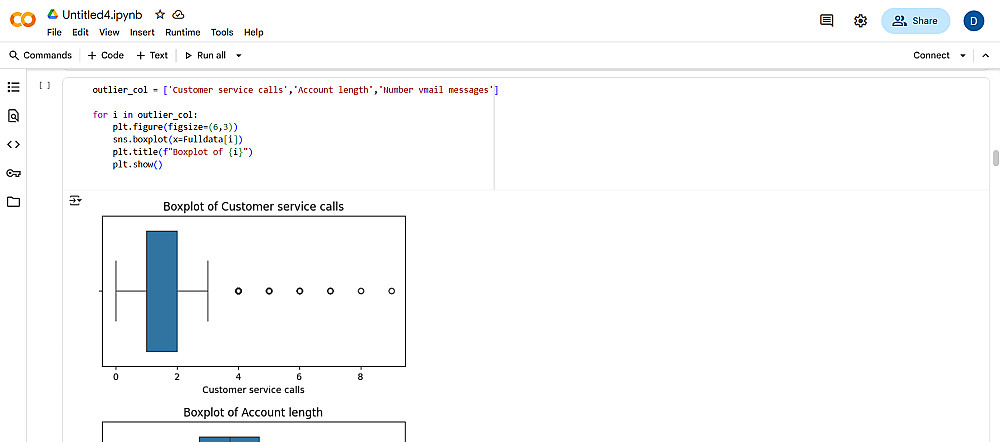Open find and replace sidebar icon
This screenshot has width=1000, height=442.
(13, 115)
